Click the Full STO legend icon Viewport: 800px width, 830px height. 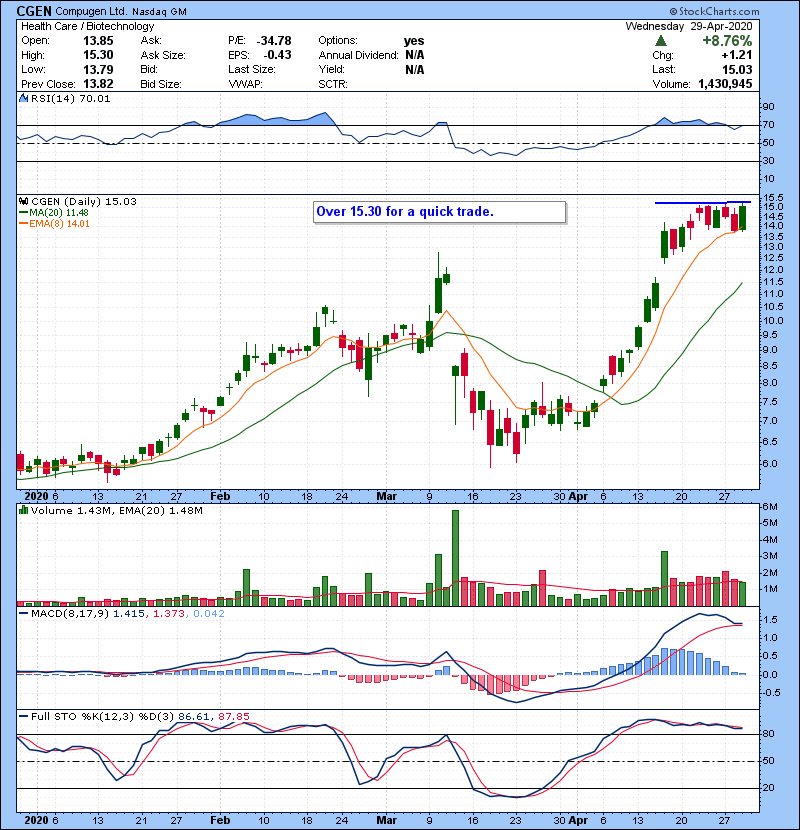pos(23,717)
